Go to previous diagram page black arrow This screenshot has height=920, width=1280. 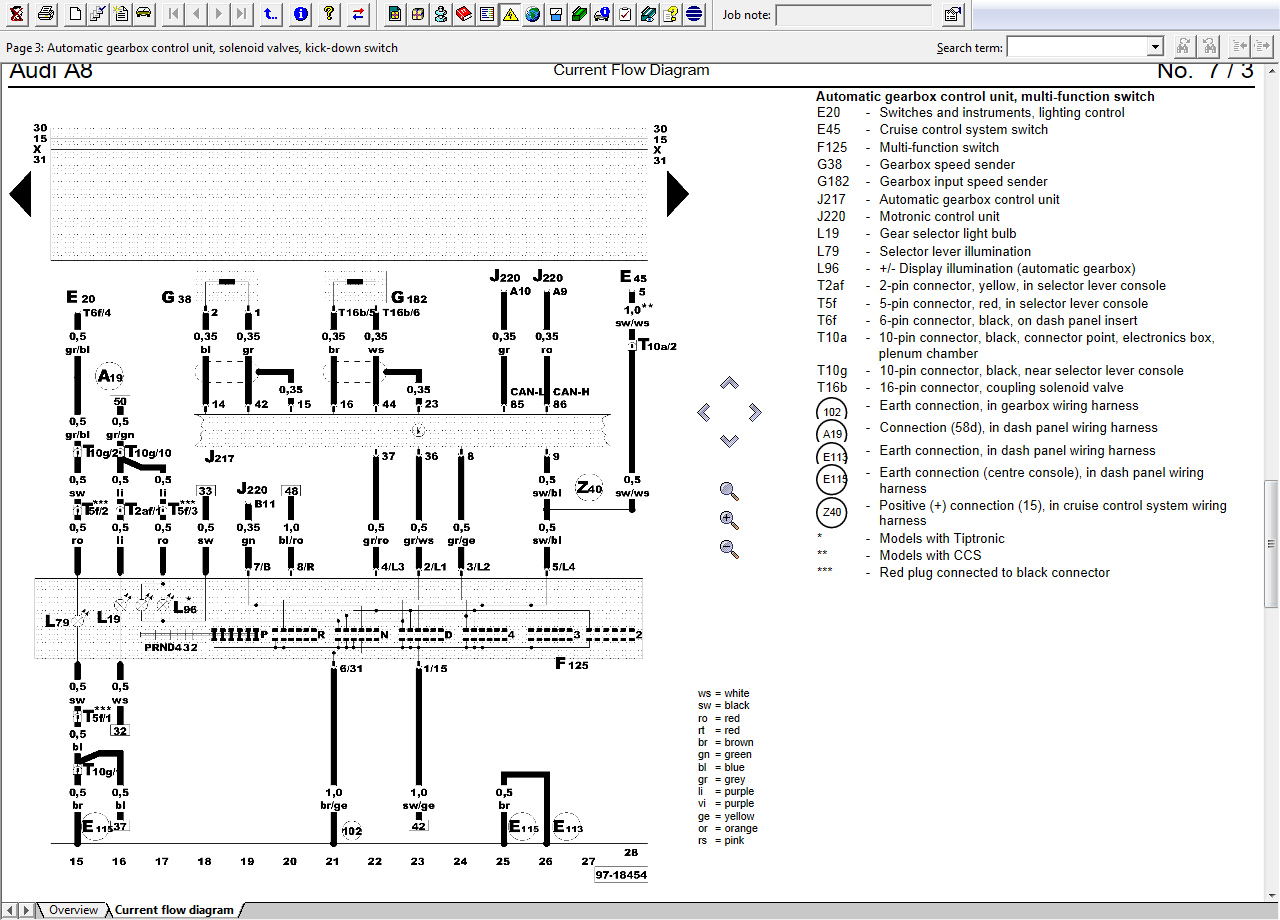(x=21, y=194)
